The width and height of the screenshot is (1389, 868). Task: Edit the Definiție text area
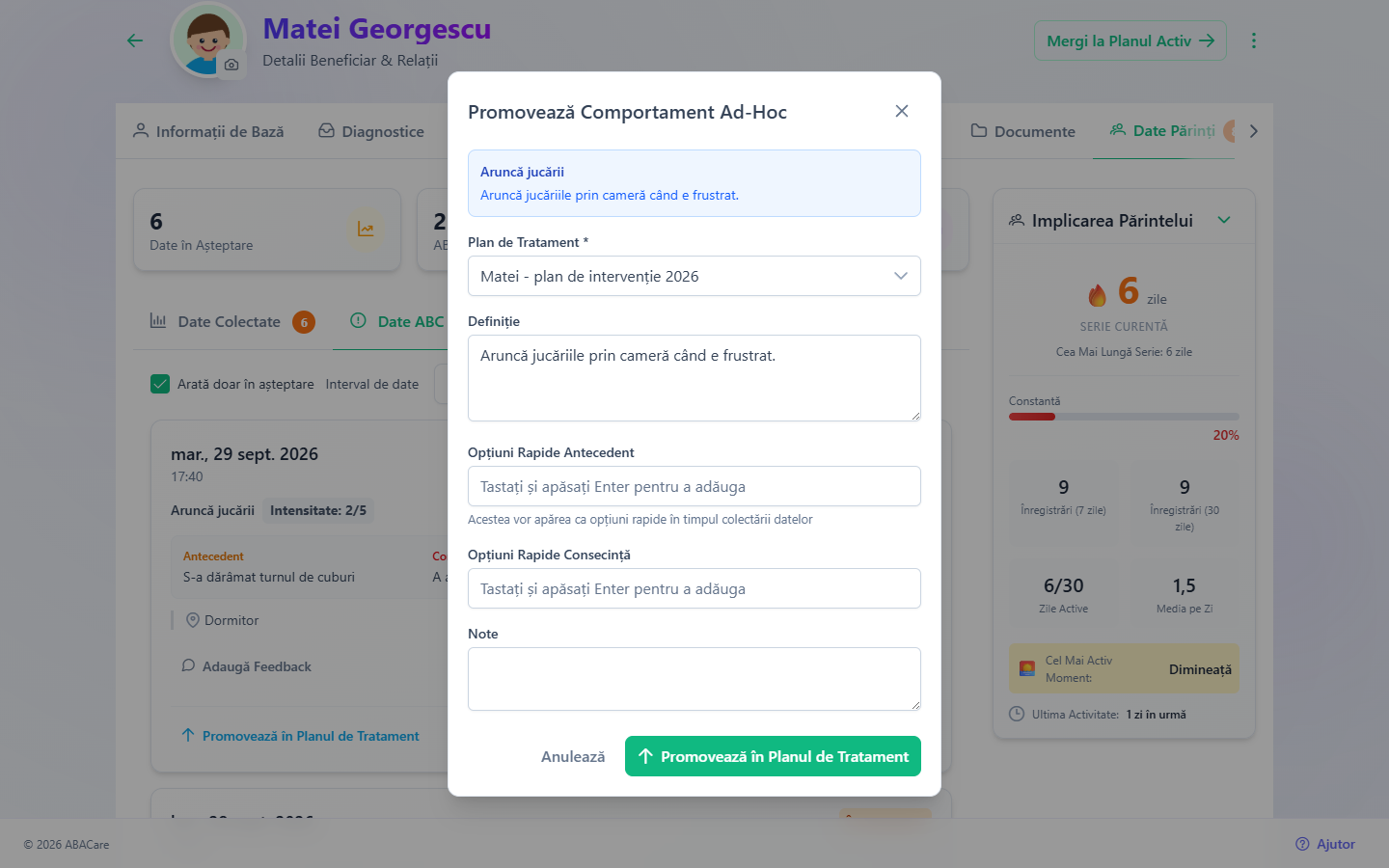(694, 378)
